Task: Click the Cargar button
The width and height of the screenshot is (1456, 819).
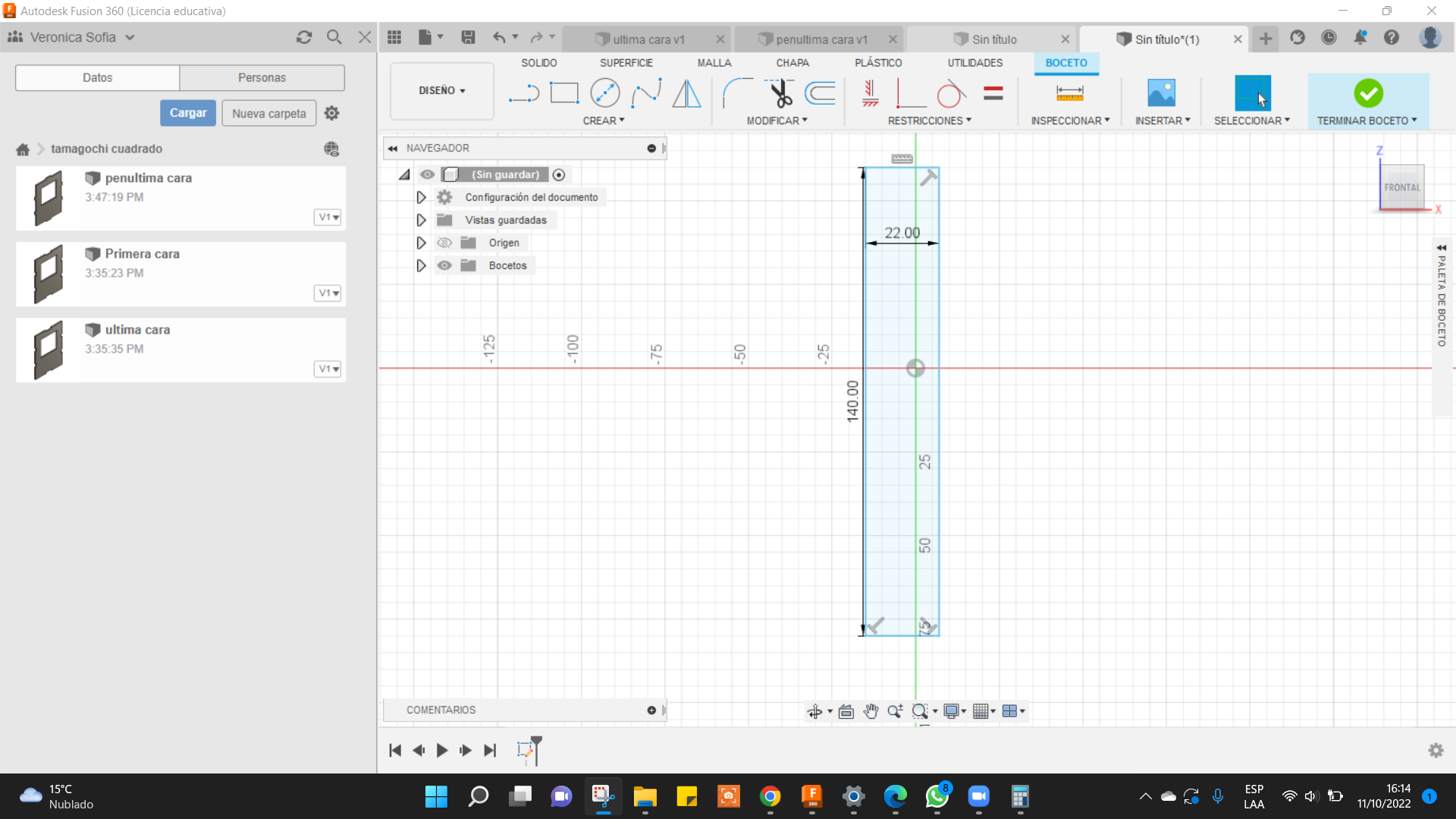Action: (187, 113)
